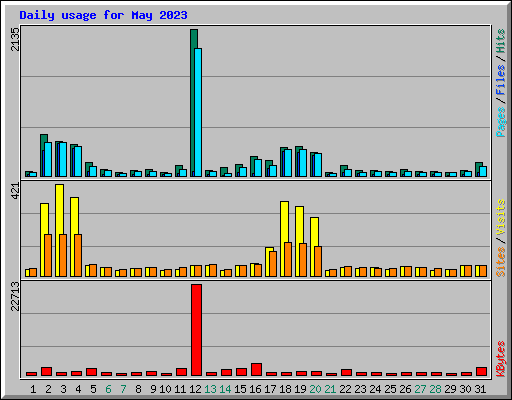
Task: Click day 9 on the x-axis
Action: (x=153, y=389)
